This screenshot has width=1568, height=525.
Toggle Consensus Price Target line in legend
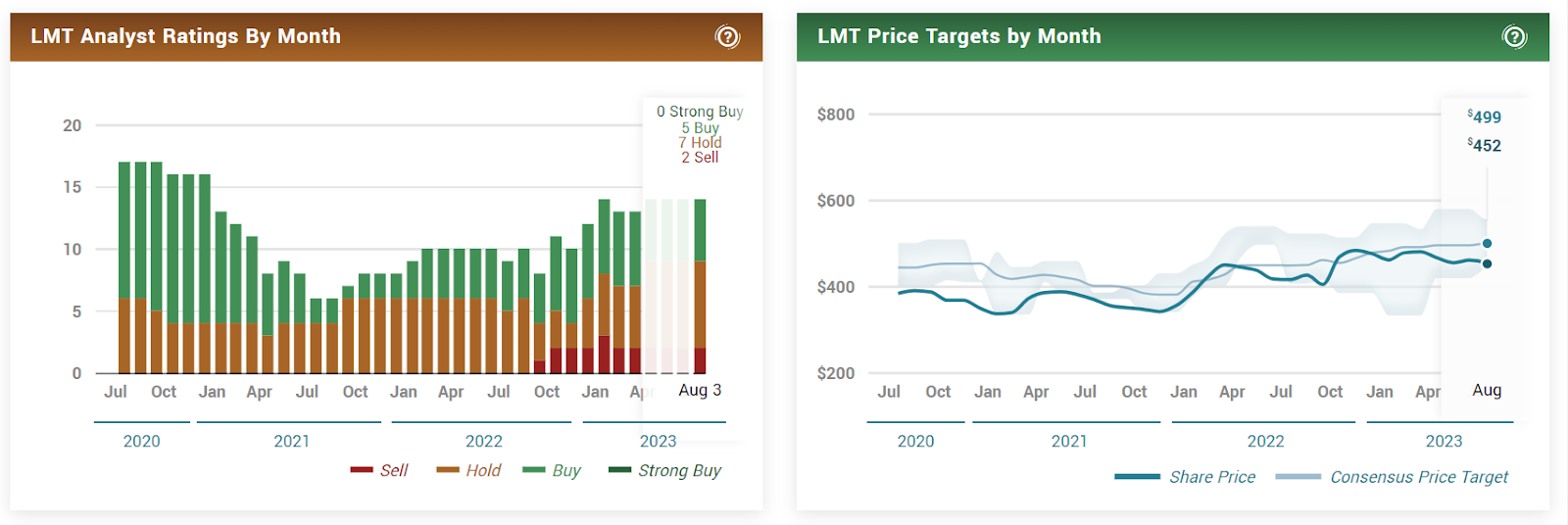coord(1392,477)
